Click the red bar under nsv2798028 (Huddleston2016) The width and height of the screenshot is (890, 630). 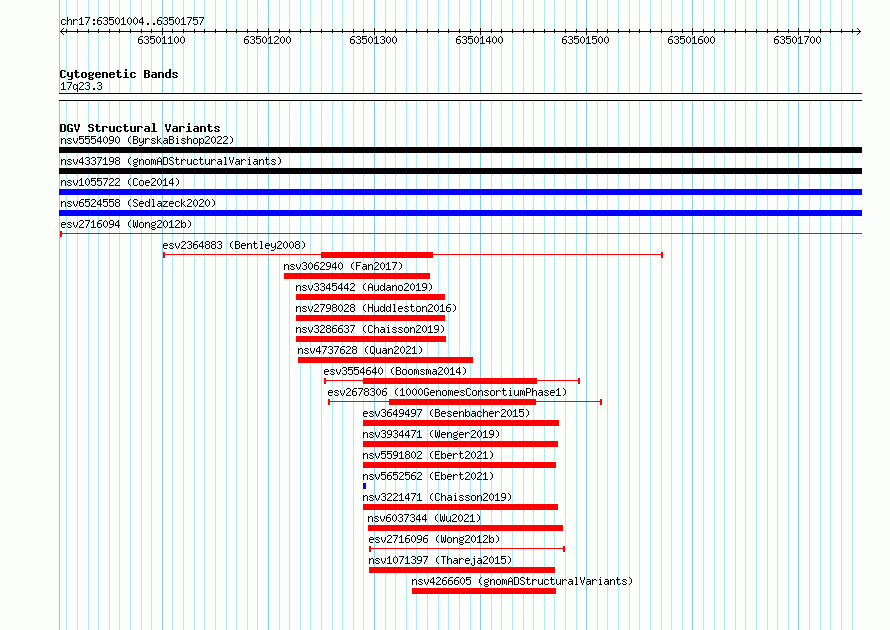[370, 318]
